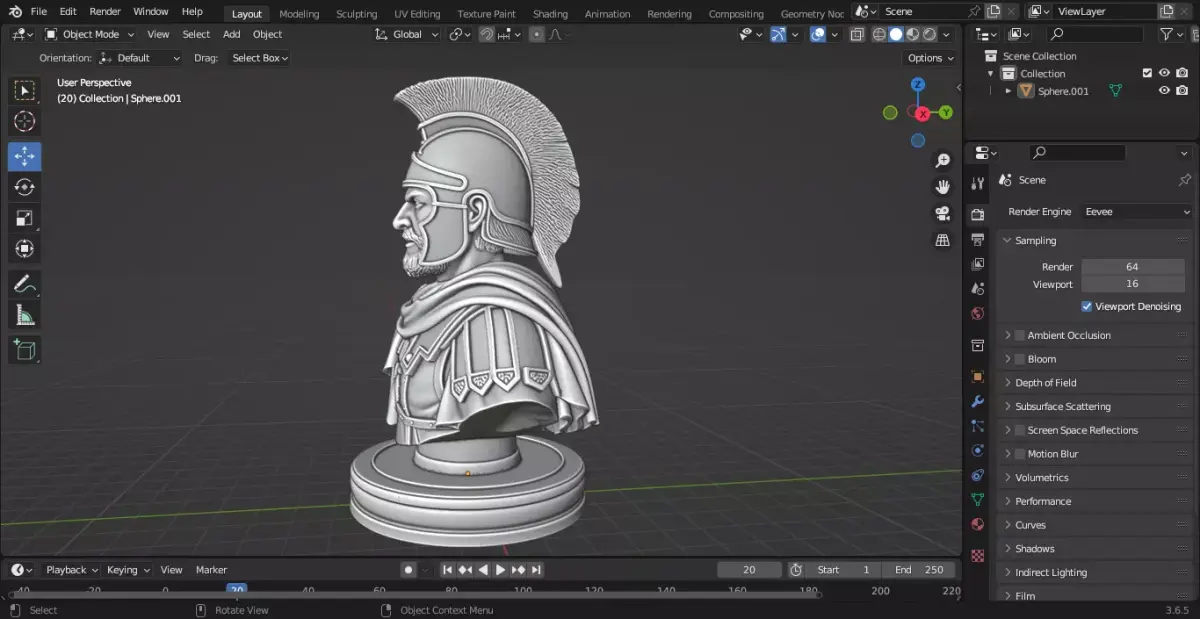Toggle camera view button in viewport
This screenshot has width=1200, height=619.
click(x=942, y=214)
